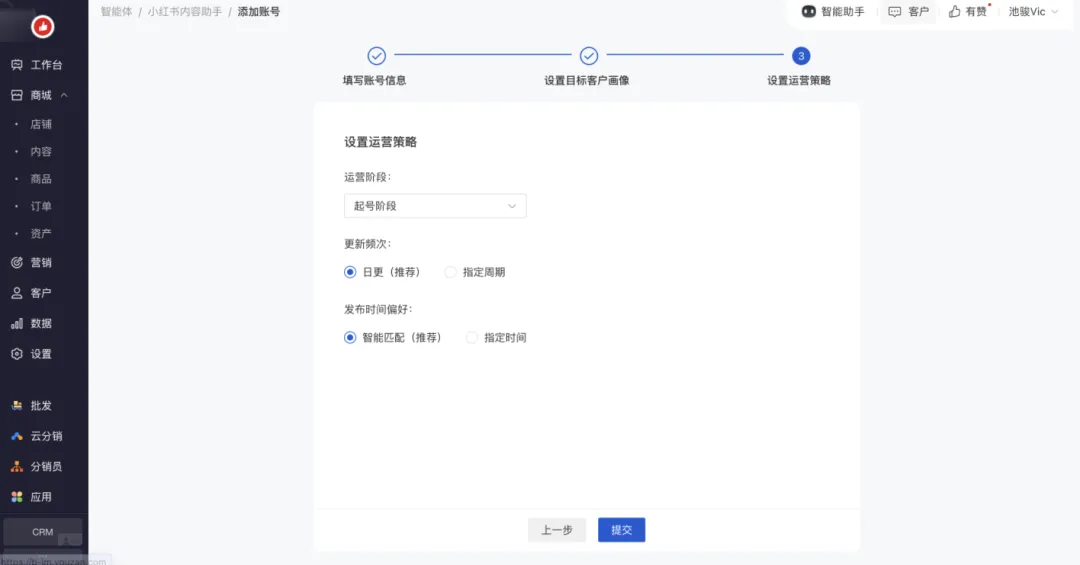Screen dimensions: 1080x565
Task: Click 小红书内容助手 breadcrumb link
Action: tap(185, 12)
